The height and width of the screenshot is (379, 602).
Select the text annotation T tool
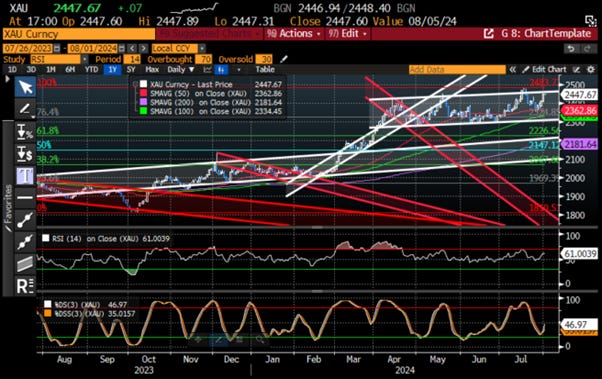click(x=25, y=176)
